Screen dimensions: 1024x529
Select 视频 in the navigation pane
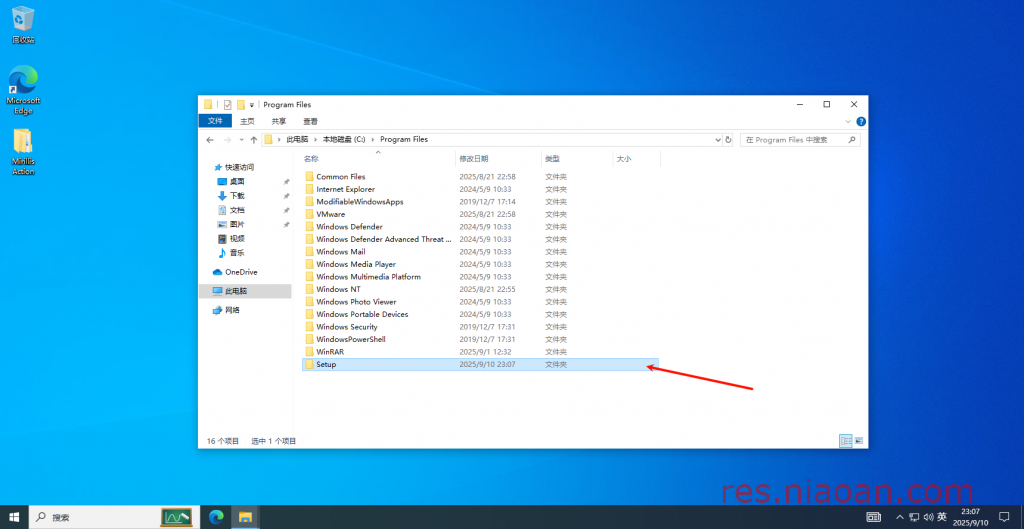232,239
